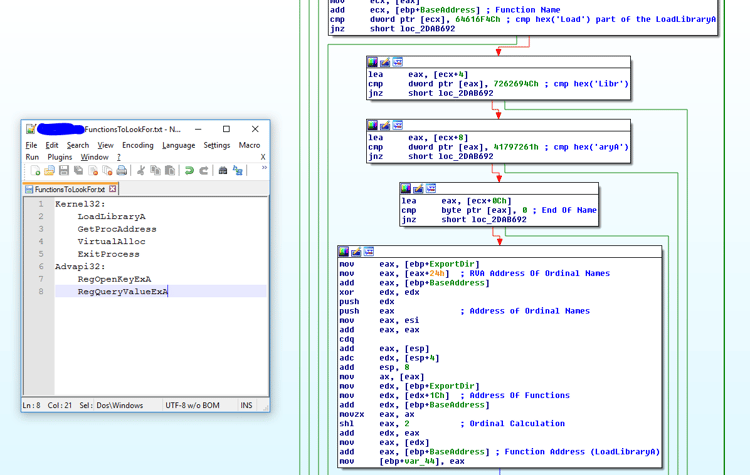Viewport: 750px width, 475px height.
Task: Set node color on the 'Libr' compare block
Action: tap(373, 62)
